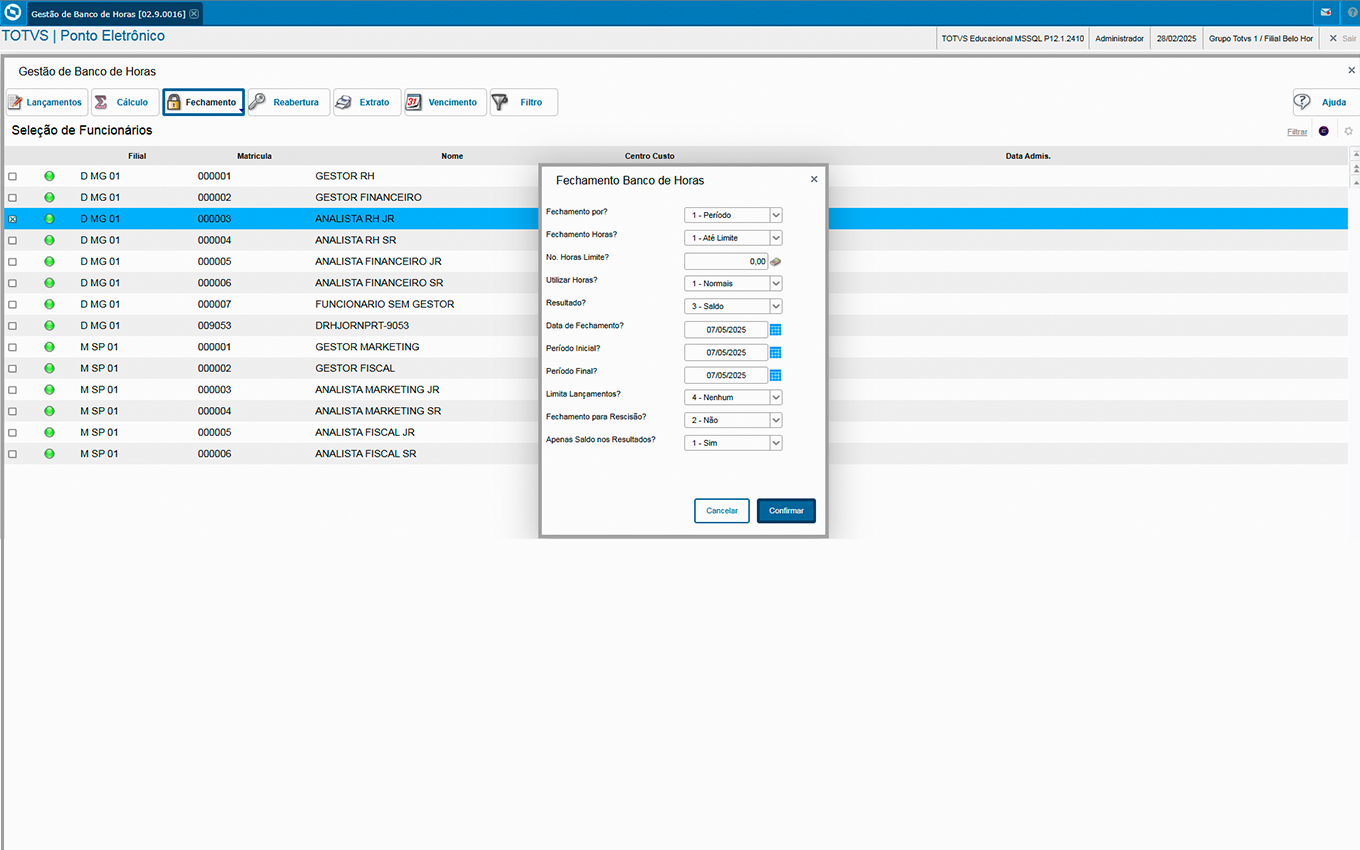This screenshot has height=850, width=1360.
Task: Click the Ajuda help button
Action: 1325,102
